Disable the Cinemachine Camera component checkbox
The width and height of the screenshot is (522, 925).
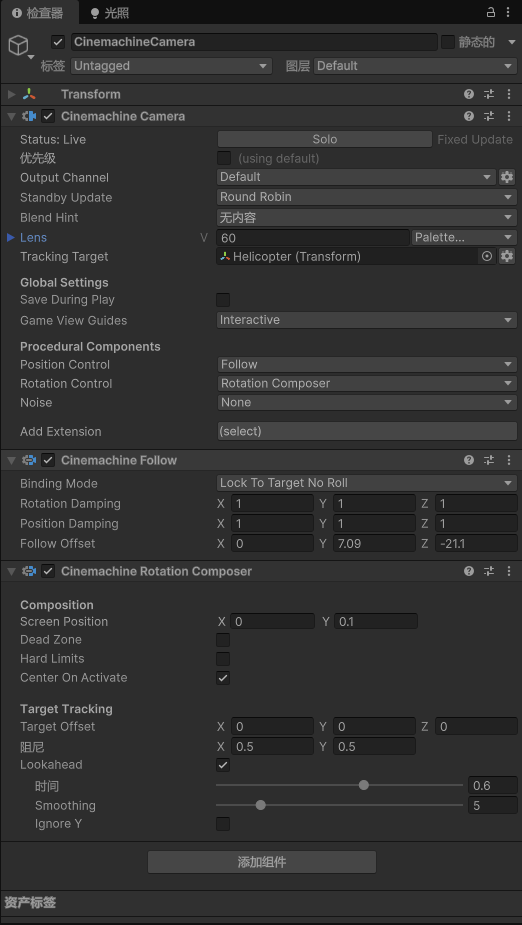point(48,116)
